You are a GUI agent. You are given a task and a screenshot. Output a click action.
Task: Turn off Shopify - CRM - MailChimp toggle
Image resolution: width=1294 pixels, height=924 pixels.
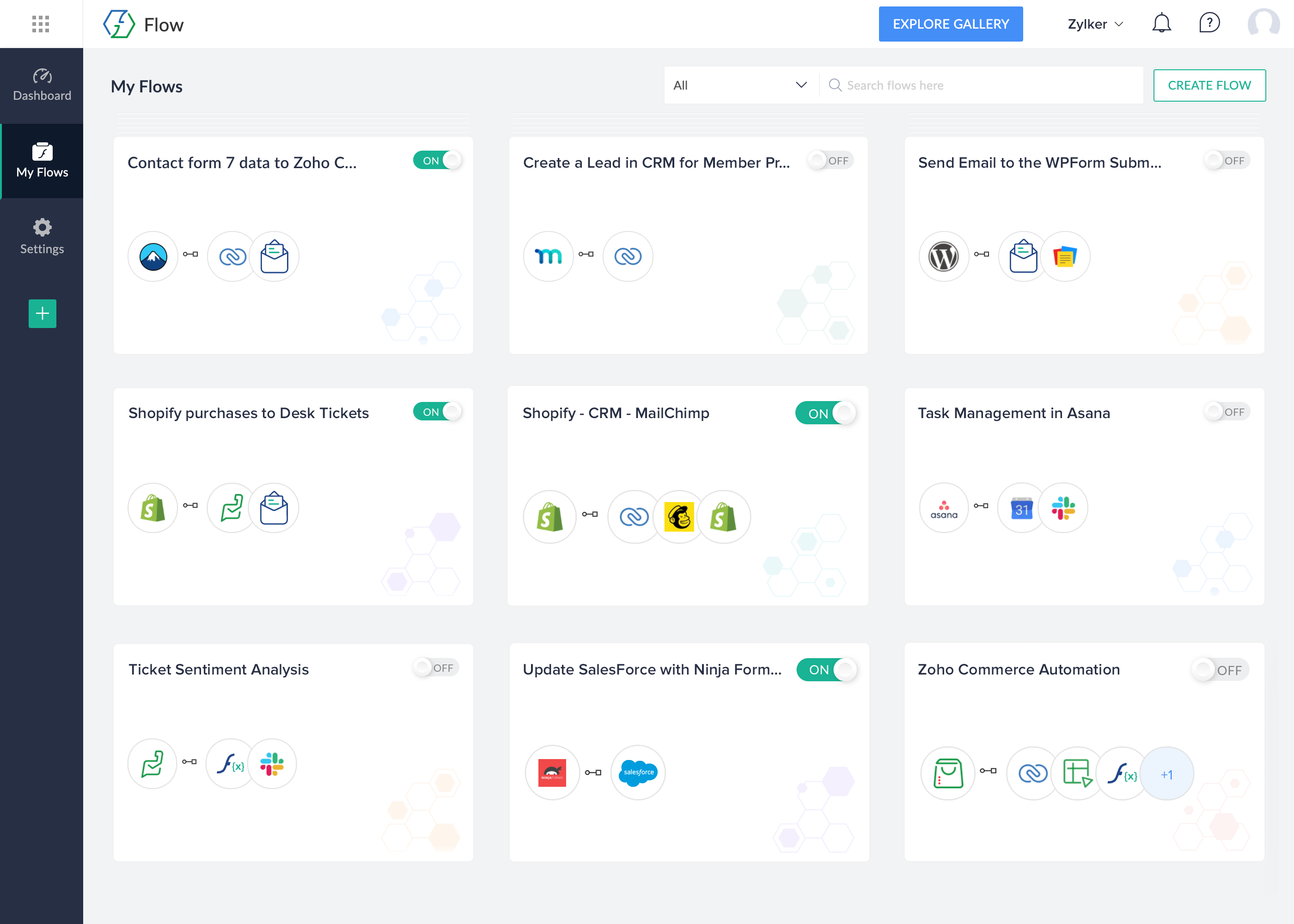pos(826,413)
